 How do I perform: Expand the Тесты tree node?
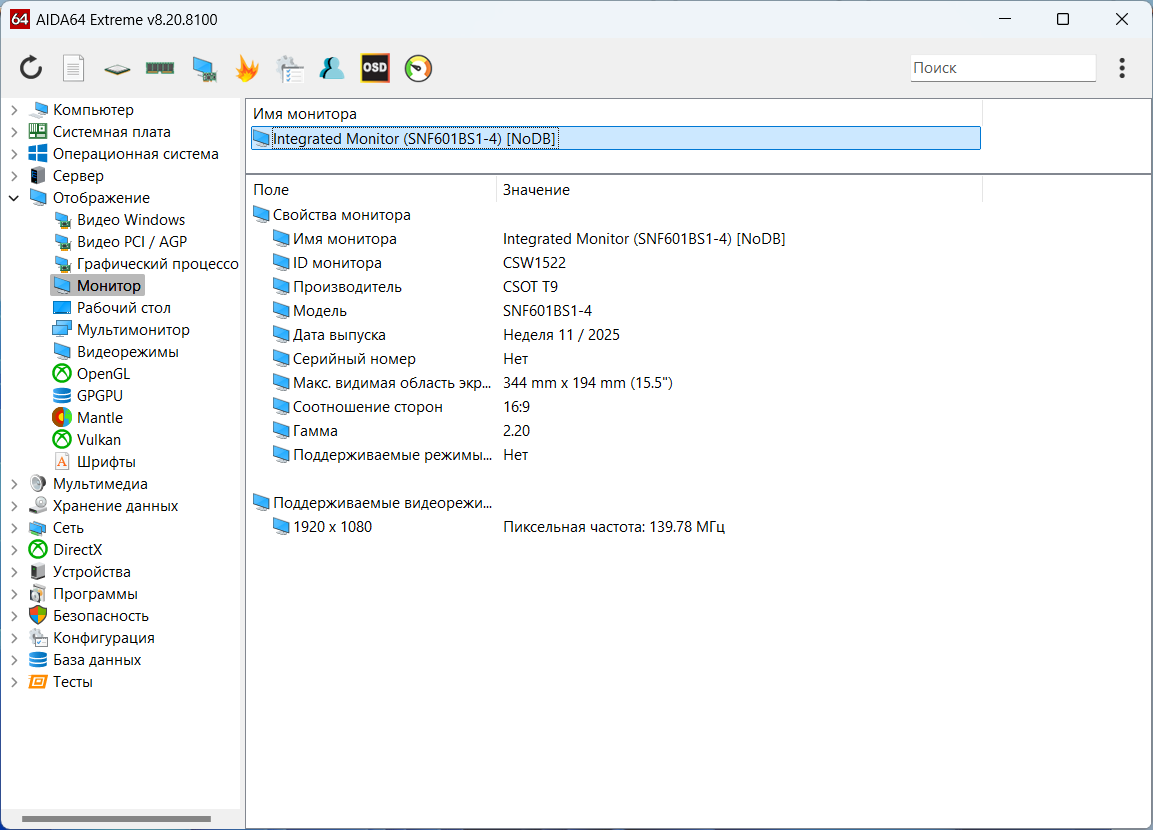(14, 682)
